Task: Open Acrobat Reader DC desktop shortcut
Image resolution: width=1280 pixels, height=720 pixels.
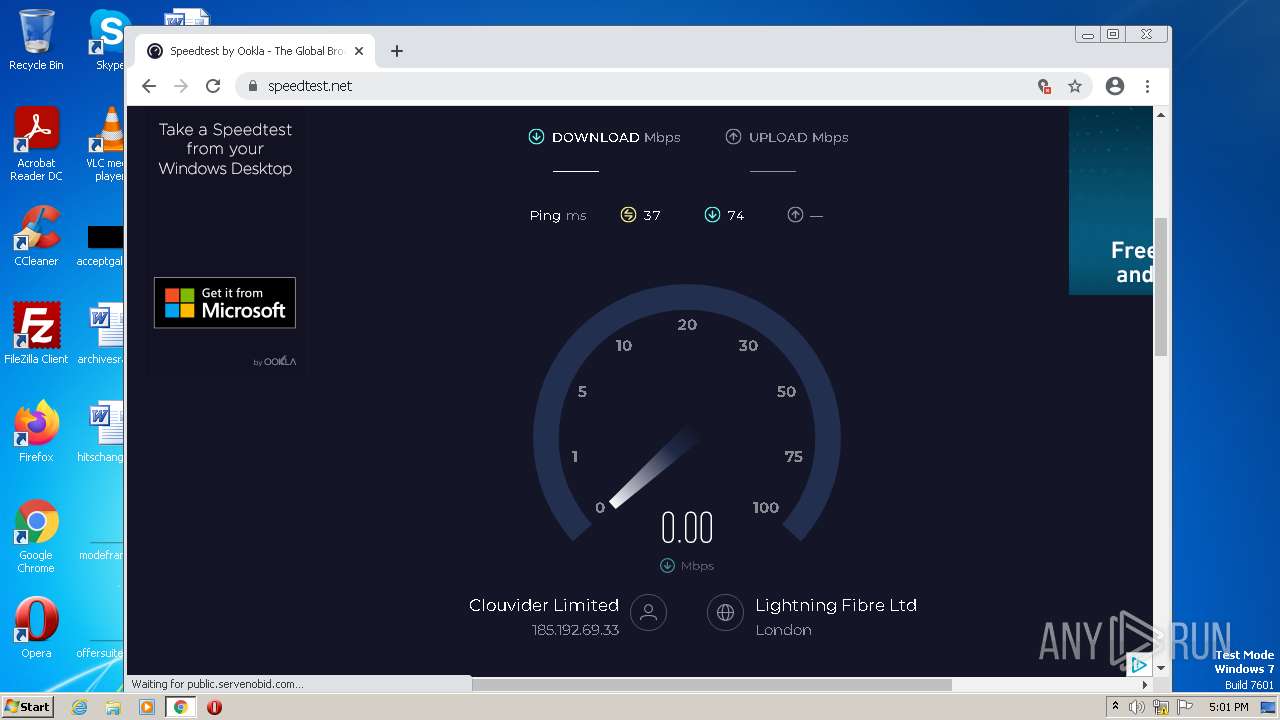Action: pos(36,144)
